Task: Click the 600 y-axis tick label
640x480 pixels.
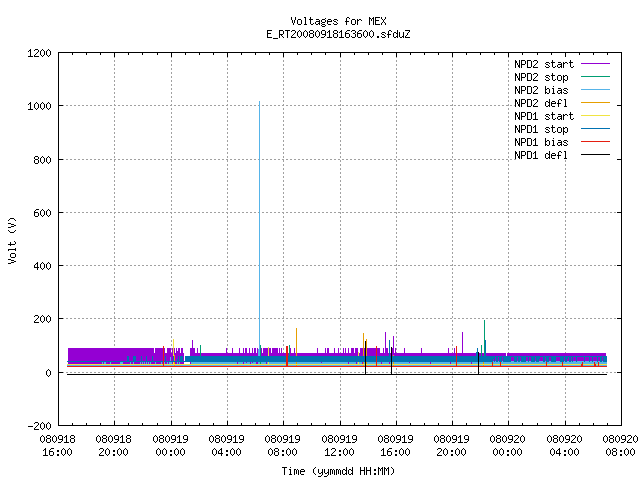Action: [x=42, y=213]
